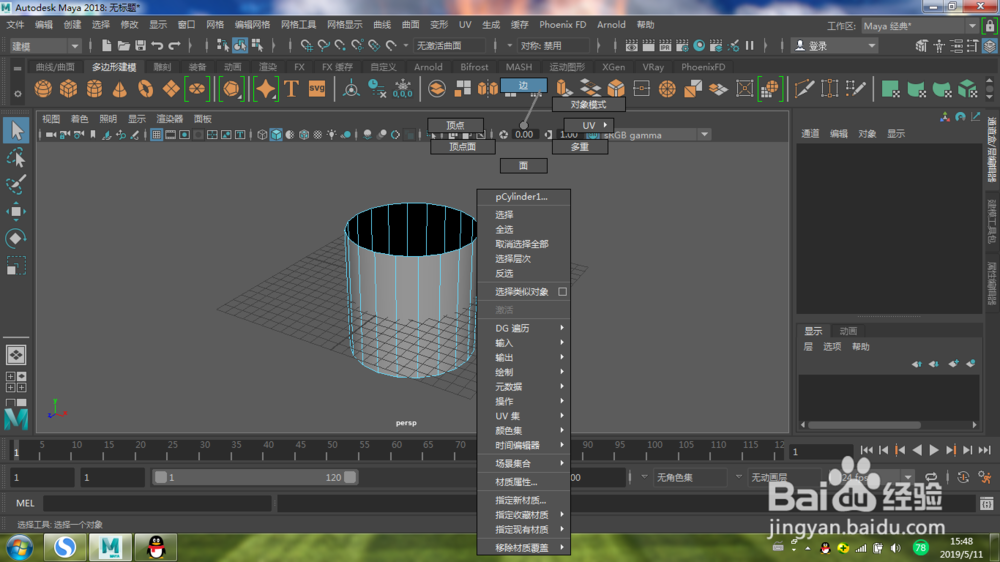This screenshot has width=1000, height=562.
Task: Expand the 指定收藏材质 submenu
Action: pyautogui.click(x=524, y=515)
